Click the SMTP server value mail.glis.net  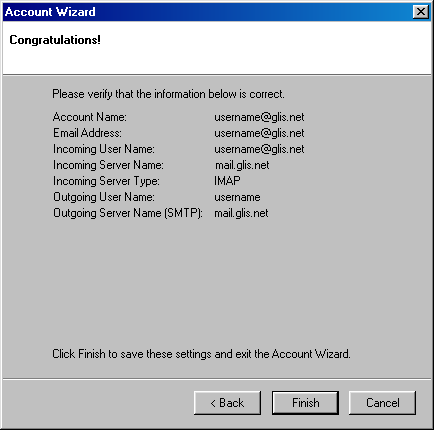(x=241, y=213)
